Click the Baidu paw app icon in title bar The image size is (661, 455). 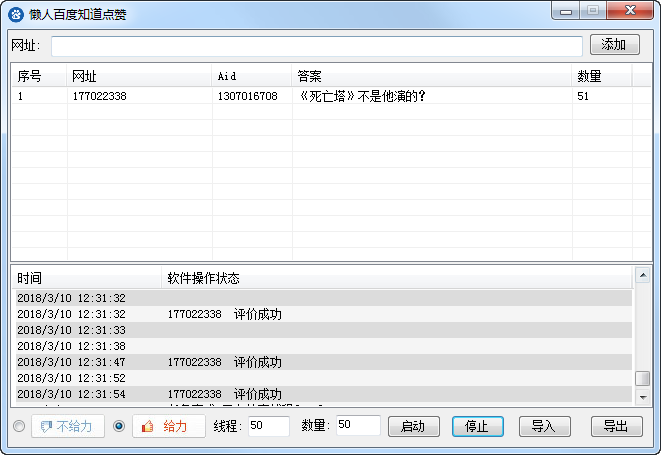point(16,14)
